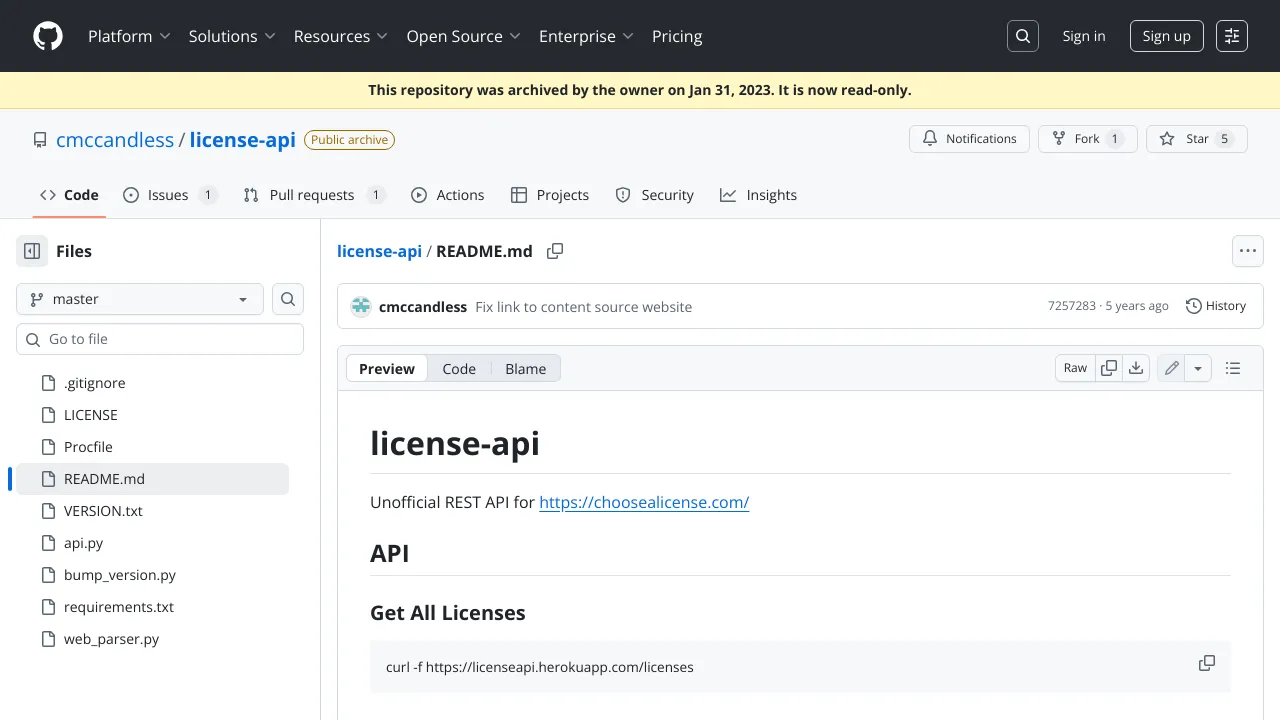This screenshot has width=1280, height=720.
Task: Open the three-dot more file actions menu
Action: click(x=1248, y=251)
